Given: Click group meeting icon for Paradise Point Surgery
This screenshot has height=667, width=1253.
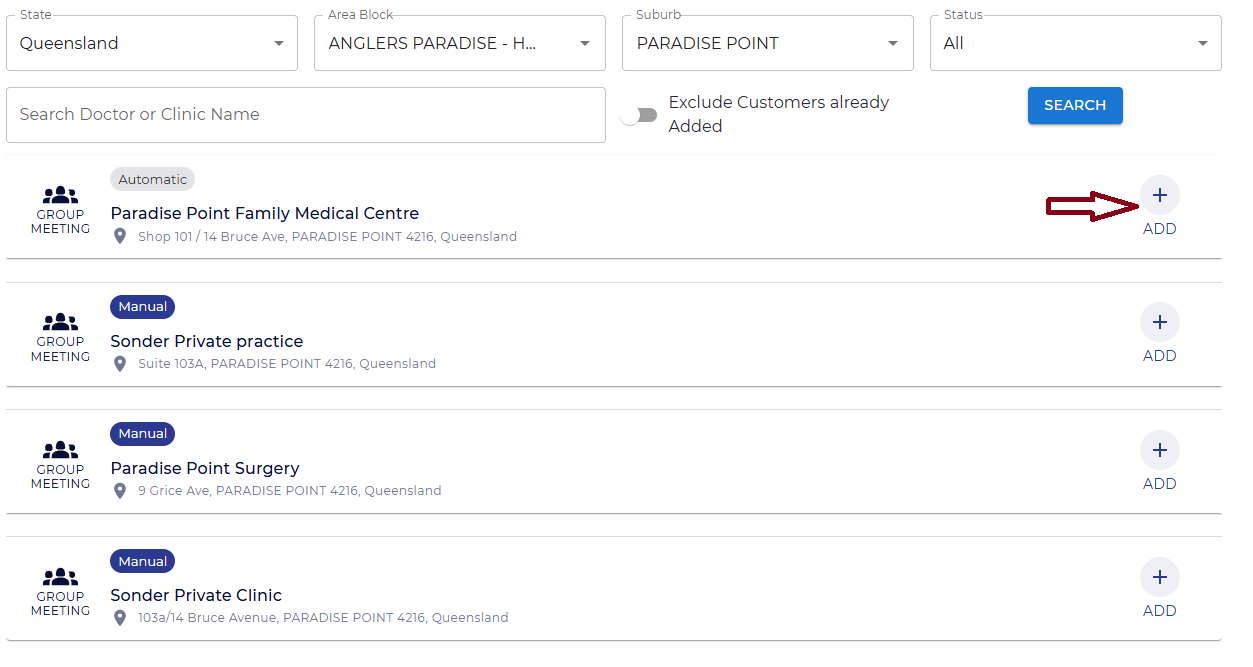Looking at the screenshot, I should tap(60, 451).
